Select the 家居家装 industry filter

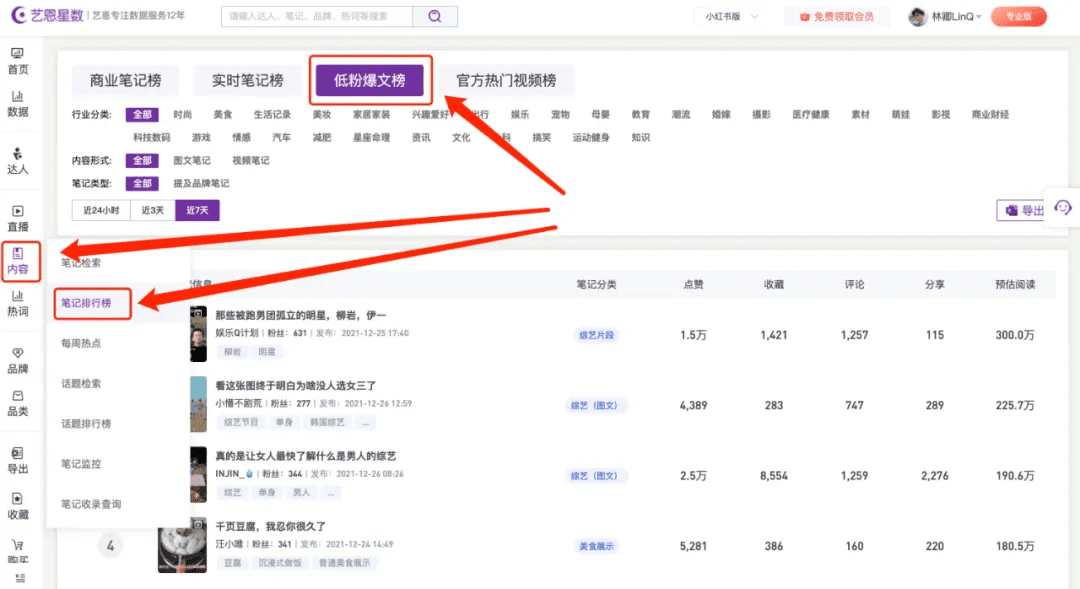coord(371,114)
